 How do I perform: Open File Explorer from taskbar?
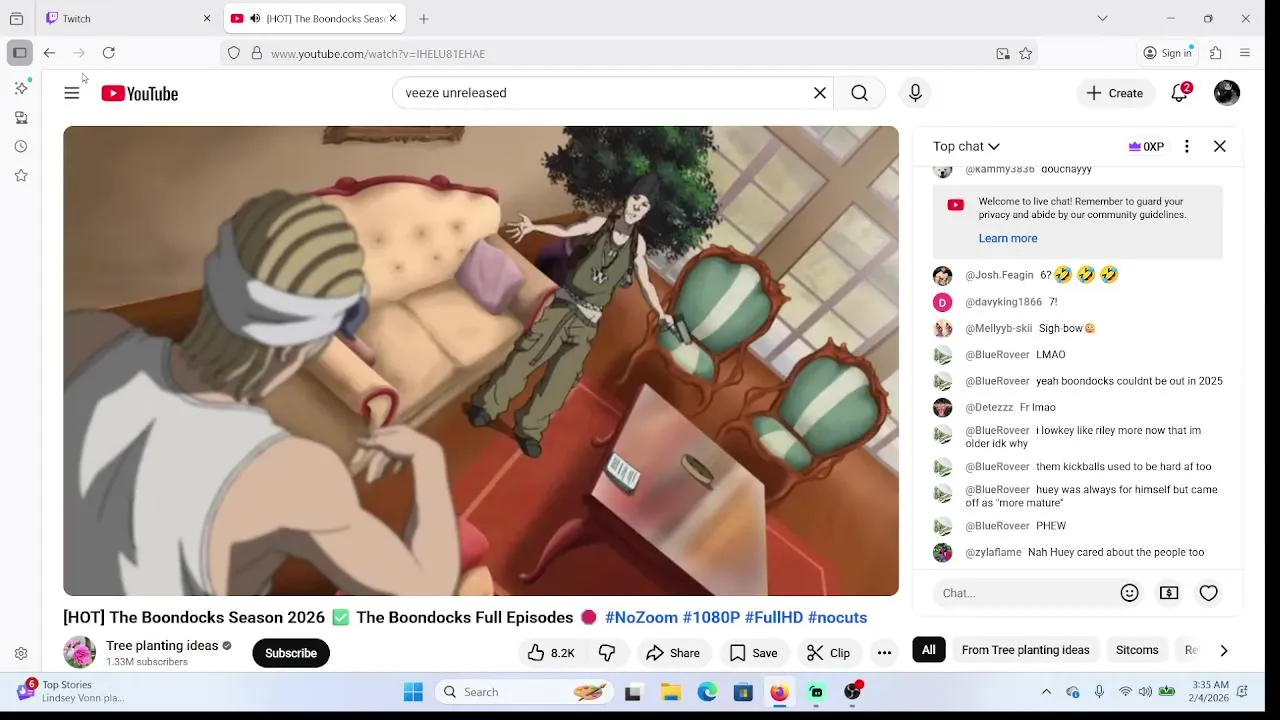click(x=671, y=692)
